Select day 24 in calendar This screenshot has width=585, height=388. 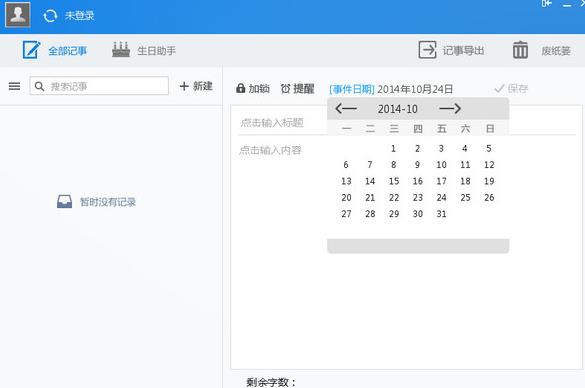tap(441, 197)
